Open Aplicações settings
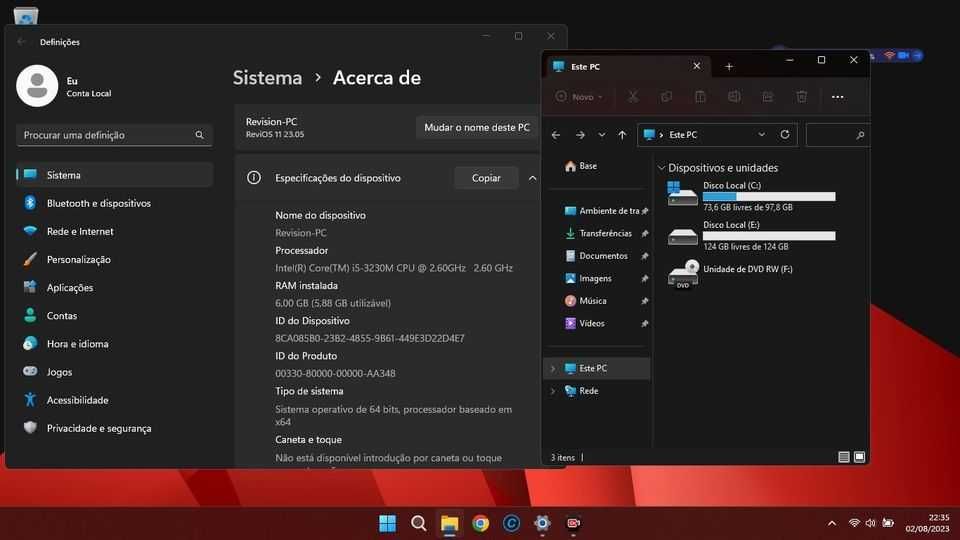The height and width of the screenshot is (540, 960). tap(114, 288)
